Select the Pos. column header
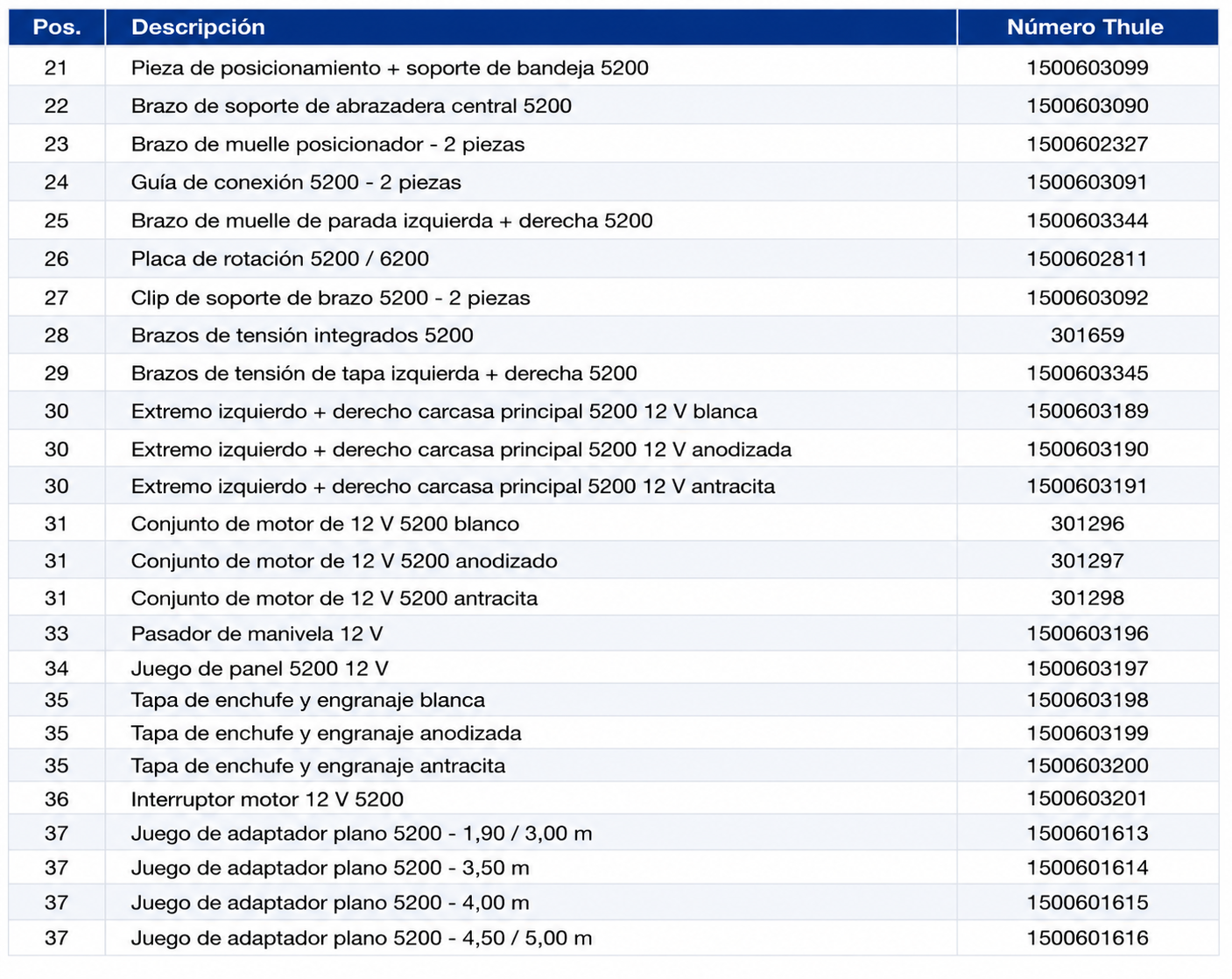1232x979 pixels. [x=57, y=27]
